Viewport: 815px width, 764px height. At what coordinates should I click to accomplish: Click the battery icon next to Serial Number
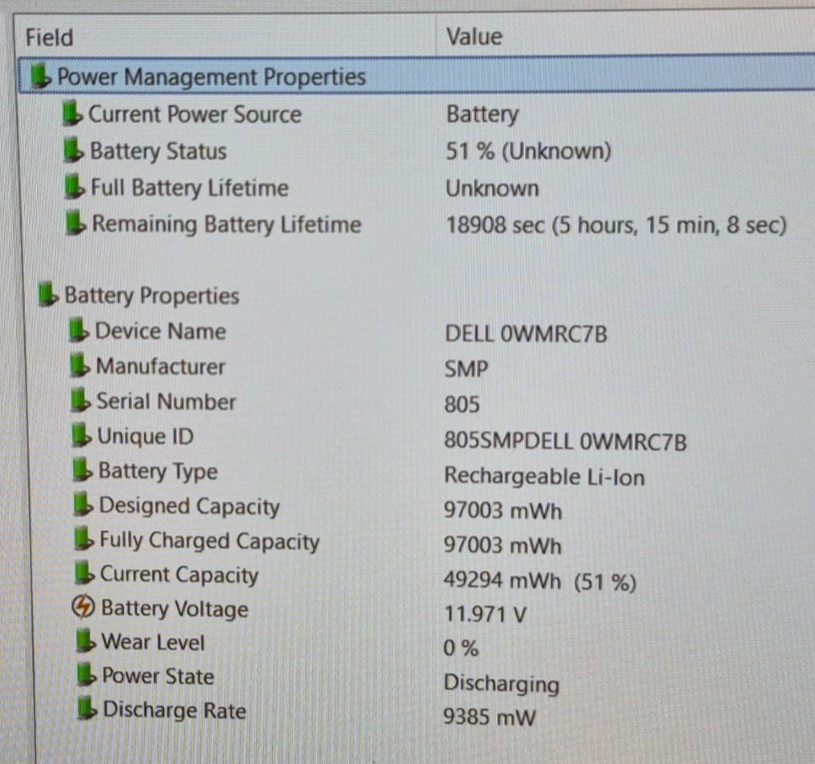(81, 400)
